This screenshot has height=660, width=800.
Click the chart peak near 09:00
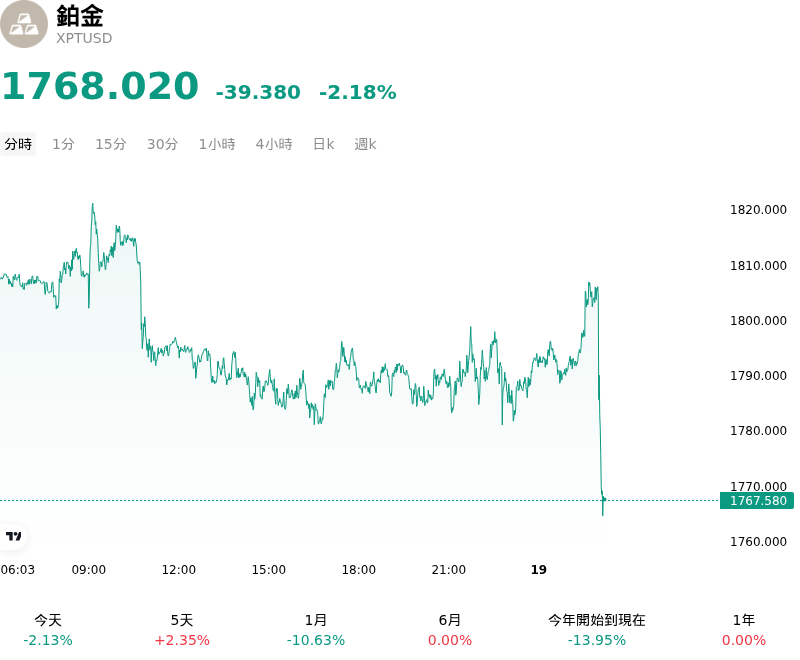point(93,205)
